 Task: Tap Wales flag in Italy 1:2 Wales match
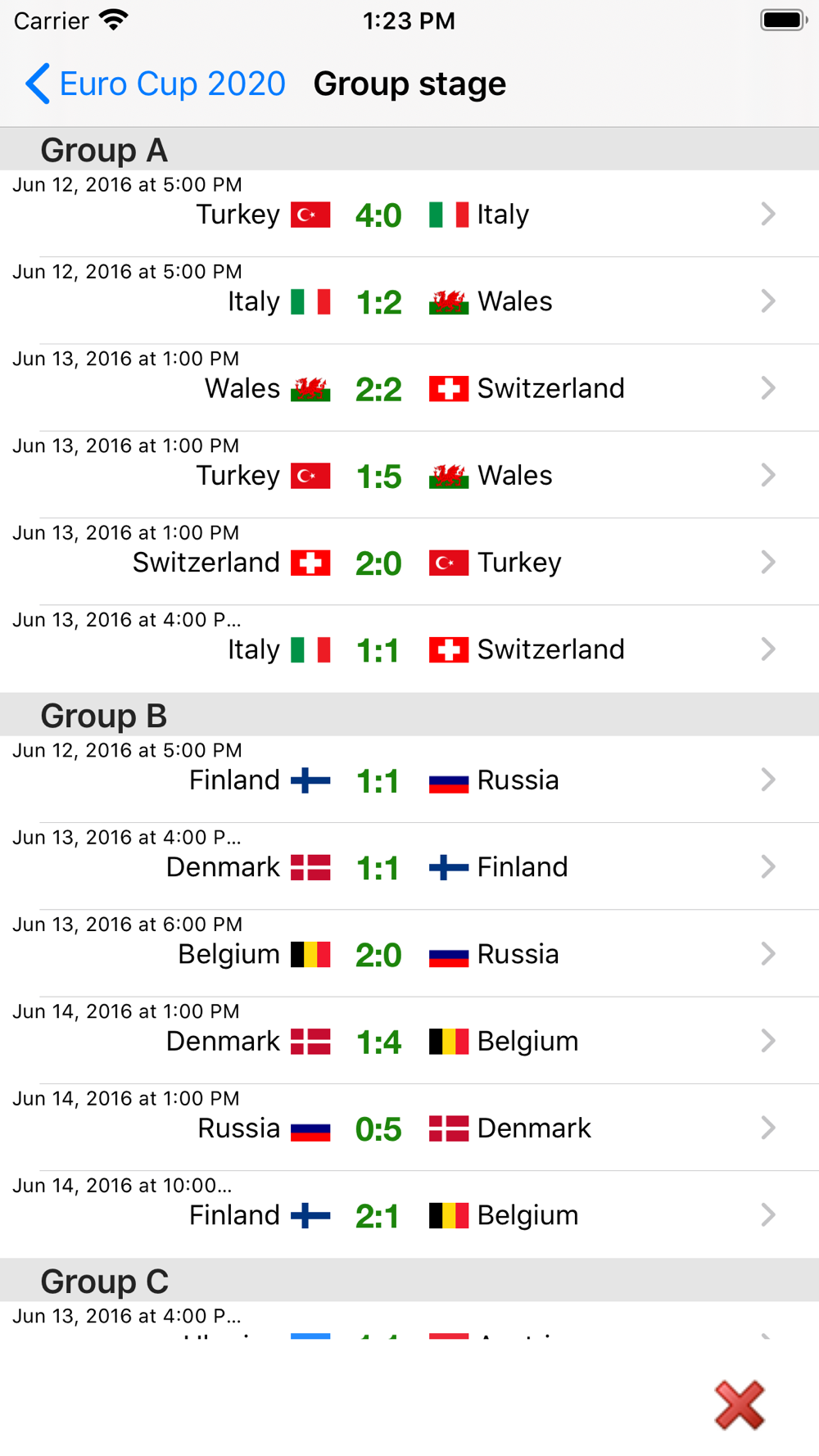pos(449,302)
